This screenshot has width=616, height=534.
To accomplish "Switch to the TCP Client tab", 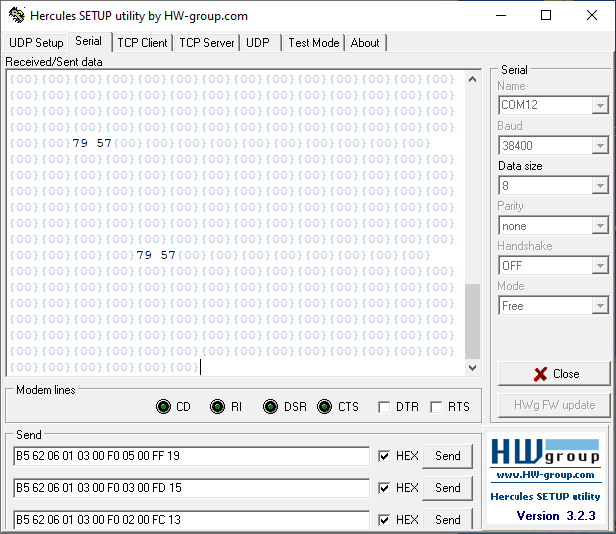I will point(142,42).
